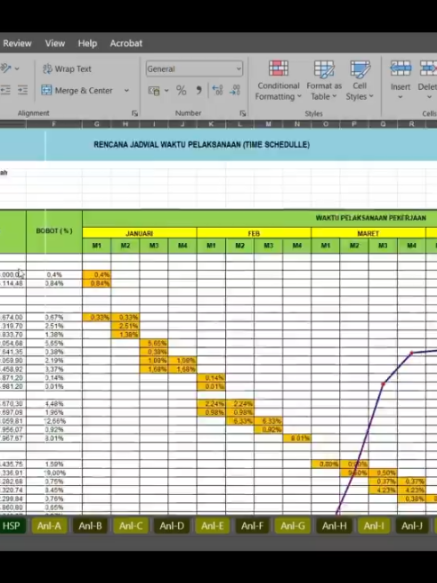Select the yellow MARET month header
This screenshot has width=437, height=583.
368,233
